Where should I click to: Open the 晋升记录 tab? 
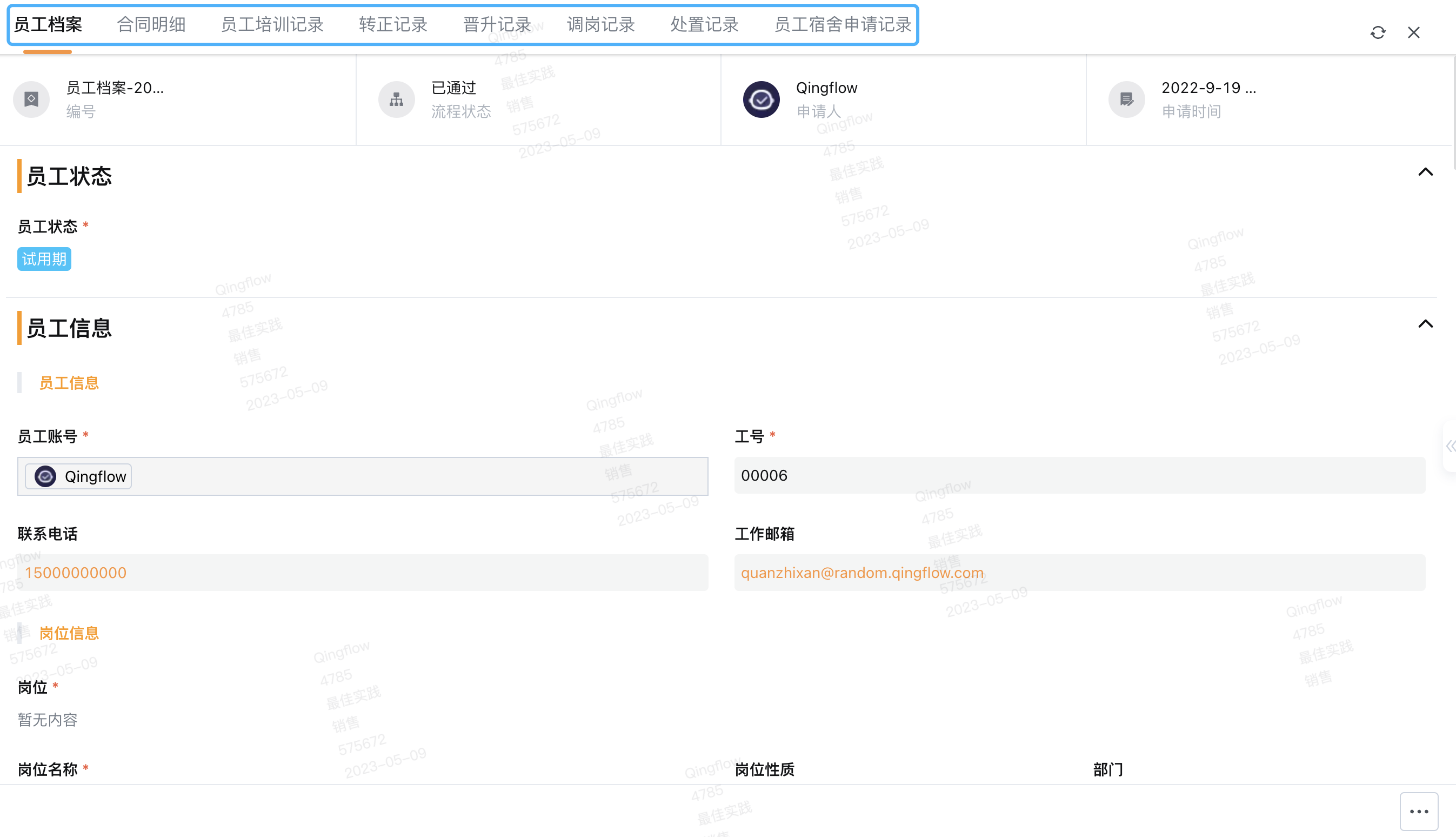pyautogui.click(x=497, y=25)
